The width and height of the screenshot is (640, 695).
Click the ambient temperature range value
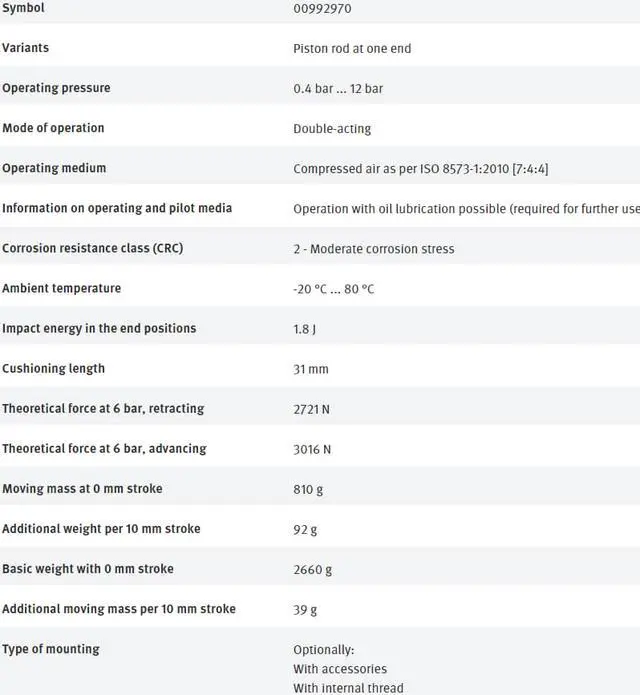click(334, 289)
